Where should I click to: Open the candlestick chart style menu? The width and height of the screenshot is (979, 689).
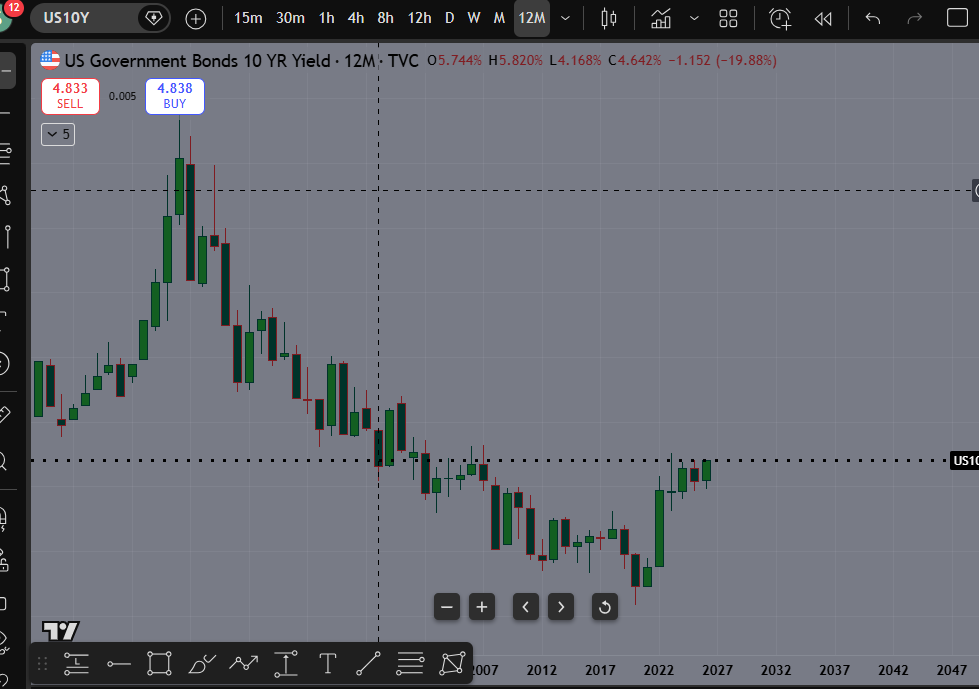(609, 18)
